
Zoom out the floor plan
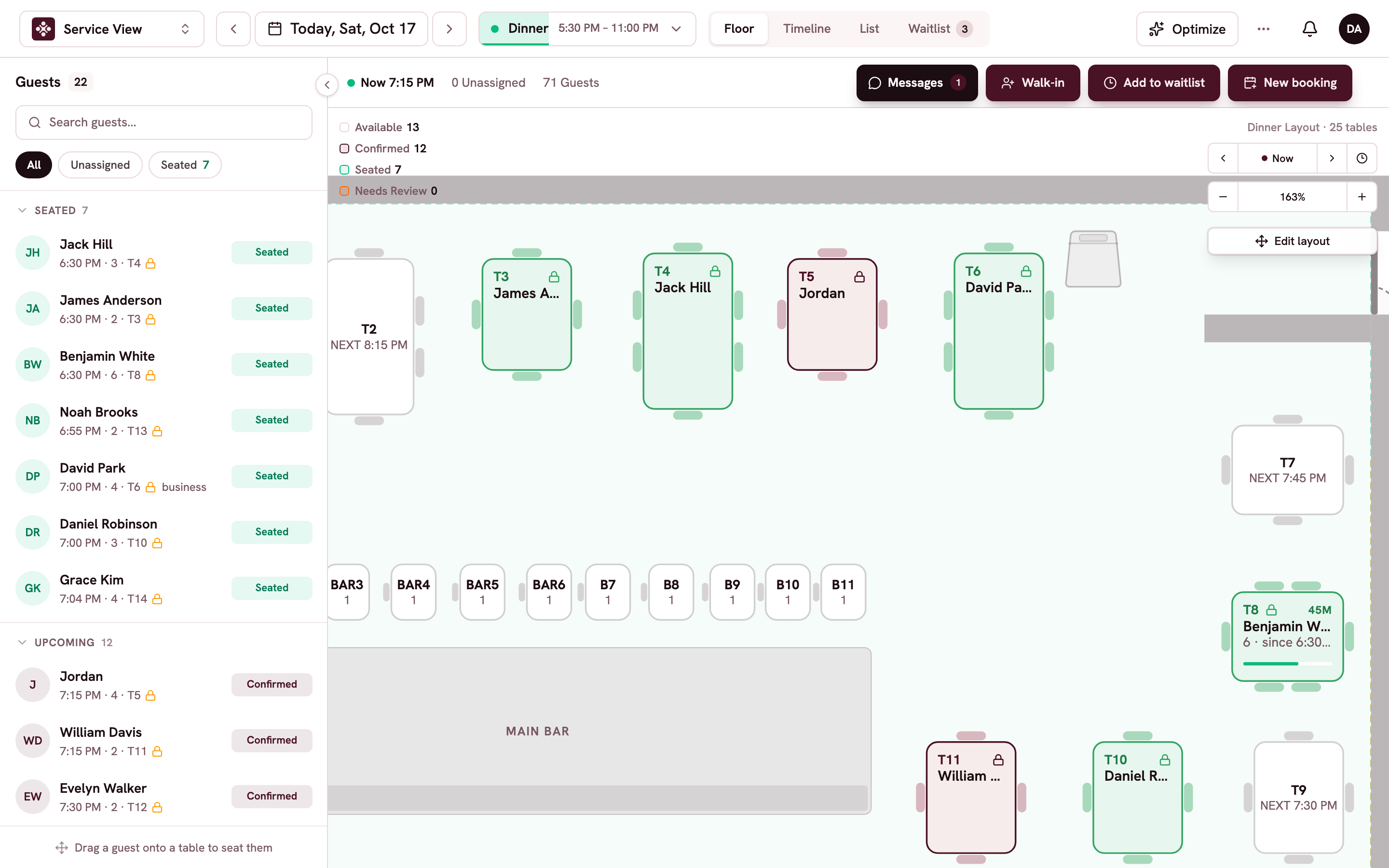[1223, 197]
